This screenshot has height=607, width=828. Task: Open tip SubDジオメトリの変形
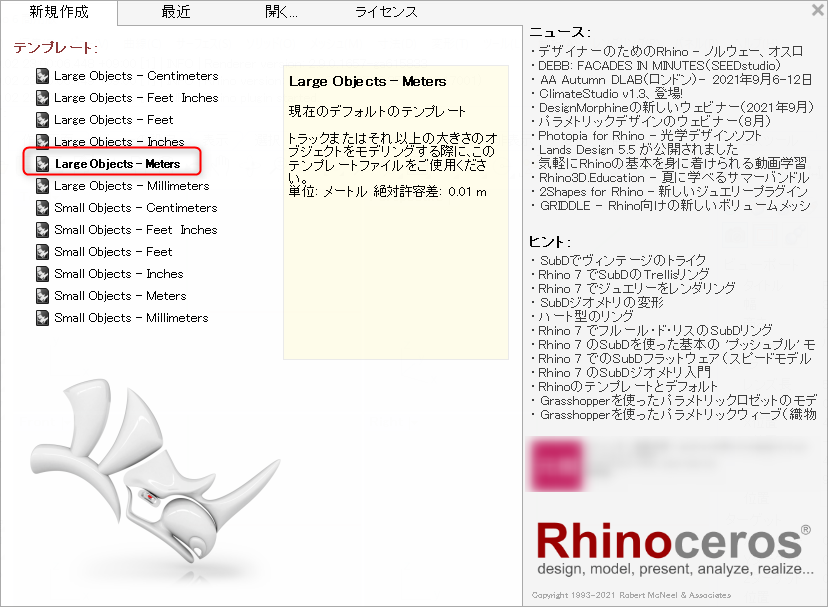click(602, 303)
